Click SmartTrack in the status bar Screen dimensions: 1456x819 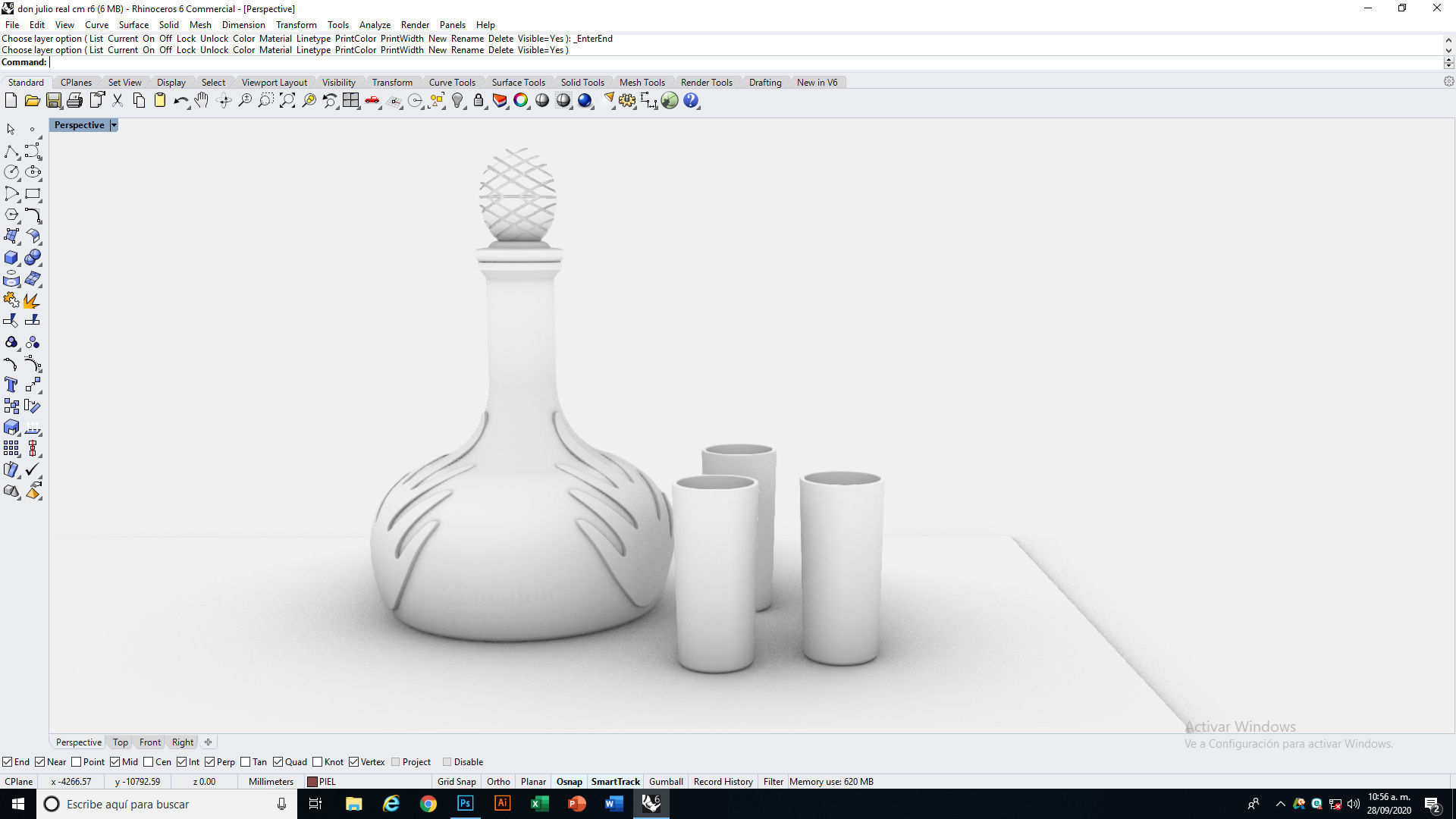[615, 781]
